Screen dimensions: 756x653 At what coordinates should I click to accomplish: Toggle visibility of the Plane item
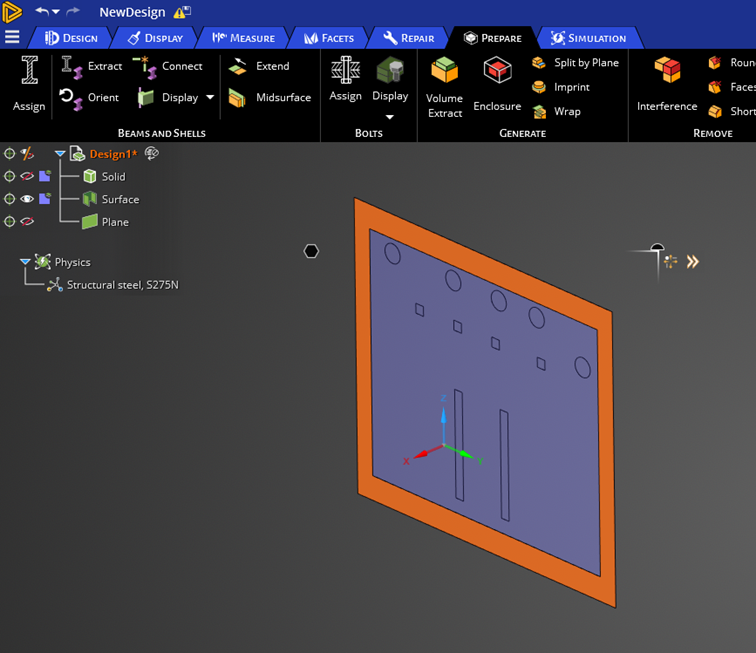[28, 222]
